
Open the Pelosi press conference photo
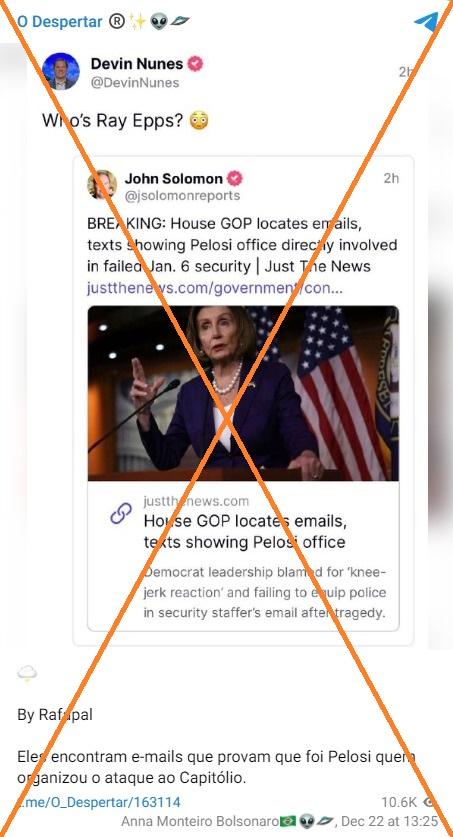[243, 393]
